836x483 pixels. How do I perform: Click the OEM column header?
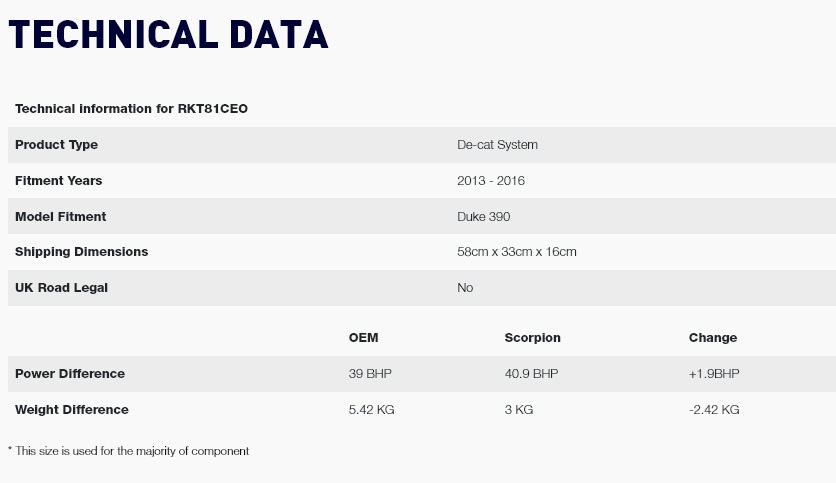pyautogui.click(x=364, y=338)
